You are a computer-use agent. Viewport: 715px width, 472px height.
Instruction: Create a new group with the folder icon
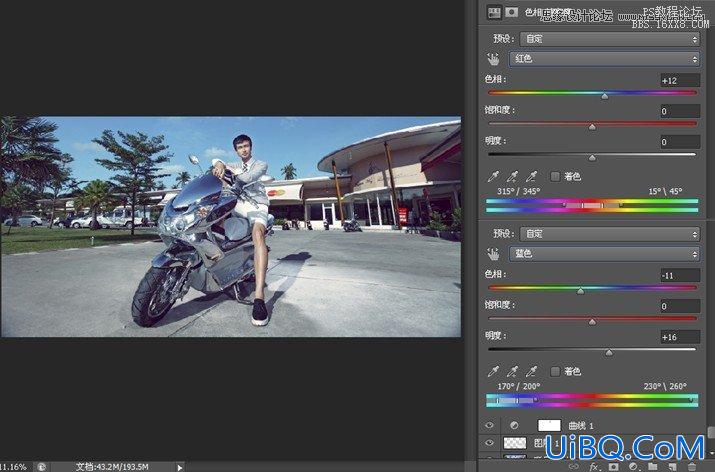(653, 467)
